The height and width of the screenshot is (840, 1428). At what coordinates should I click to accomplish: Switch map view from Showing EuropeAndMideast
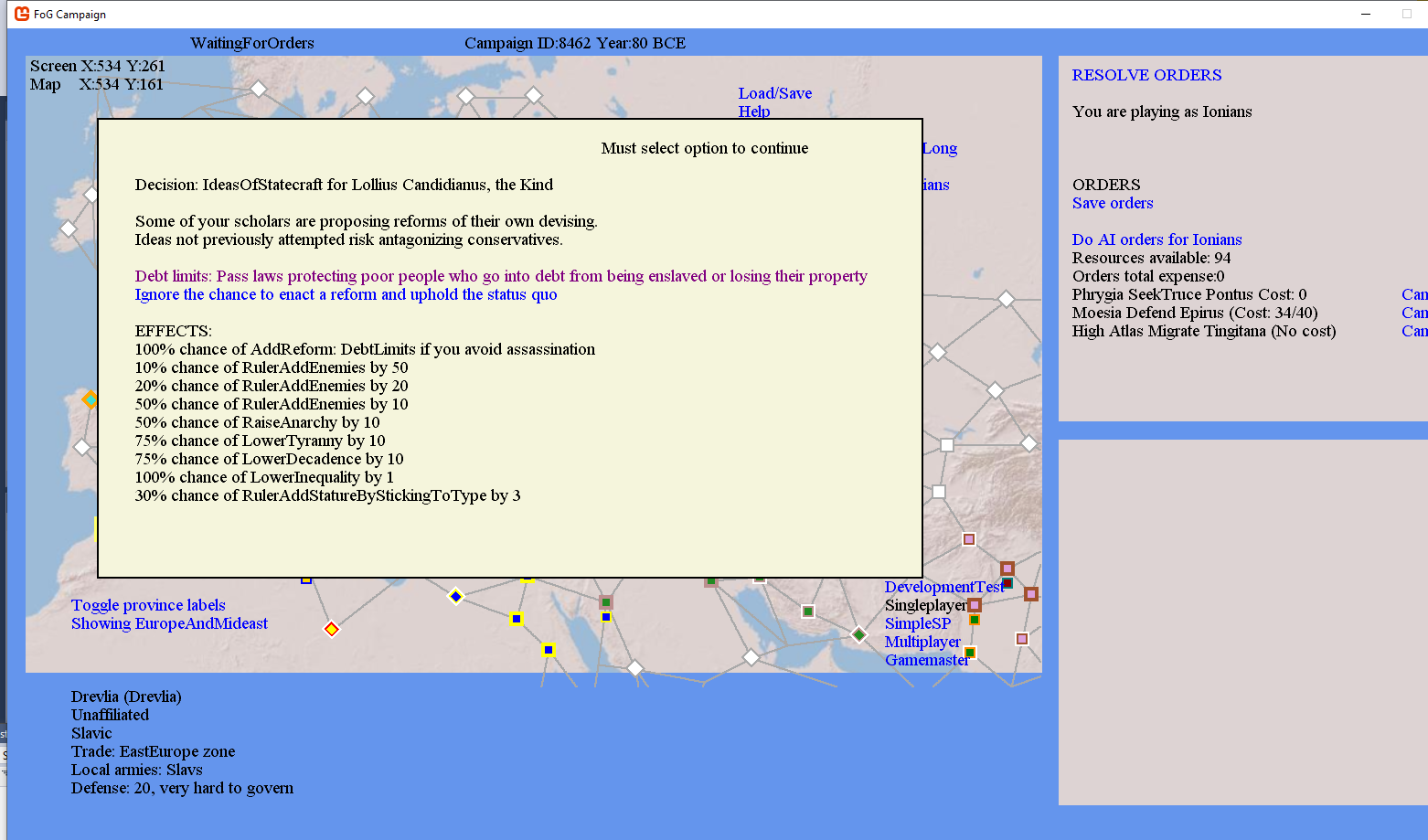[169, 623]
